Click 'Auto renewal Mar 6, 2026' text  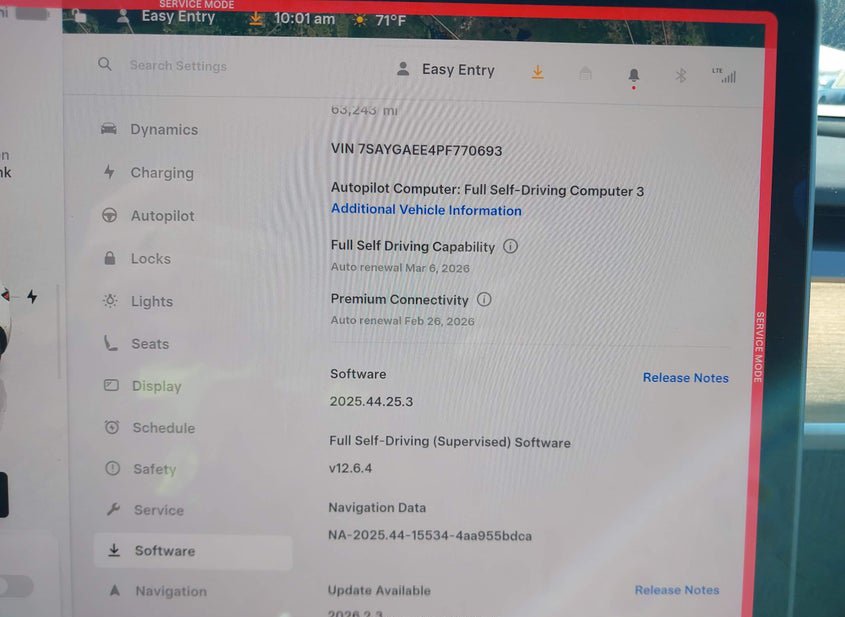pos(400,267)
